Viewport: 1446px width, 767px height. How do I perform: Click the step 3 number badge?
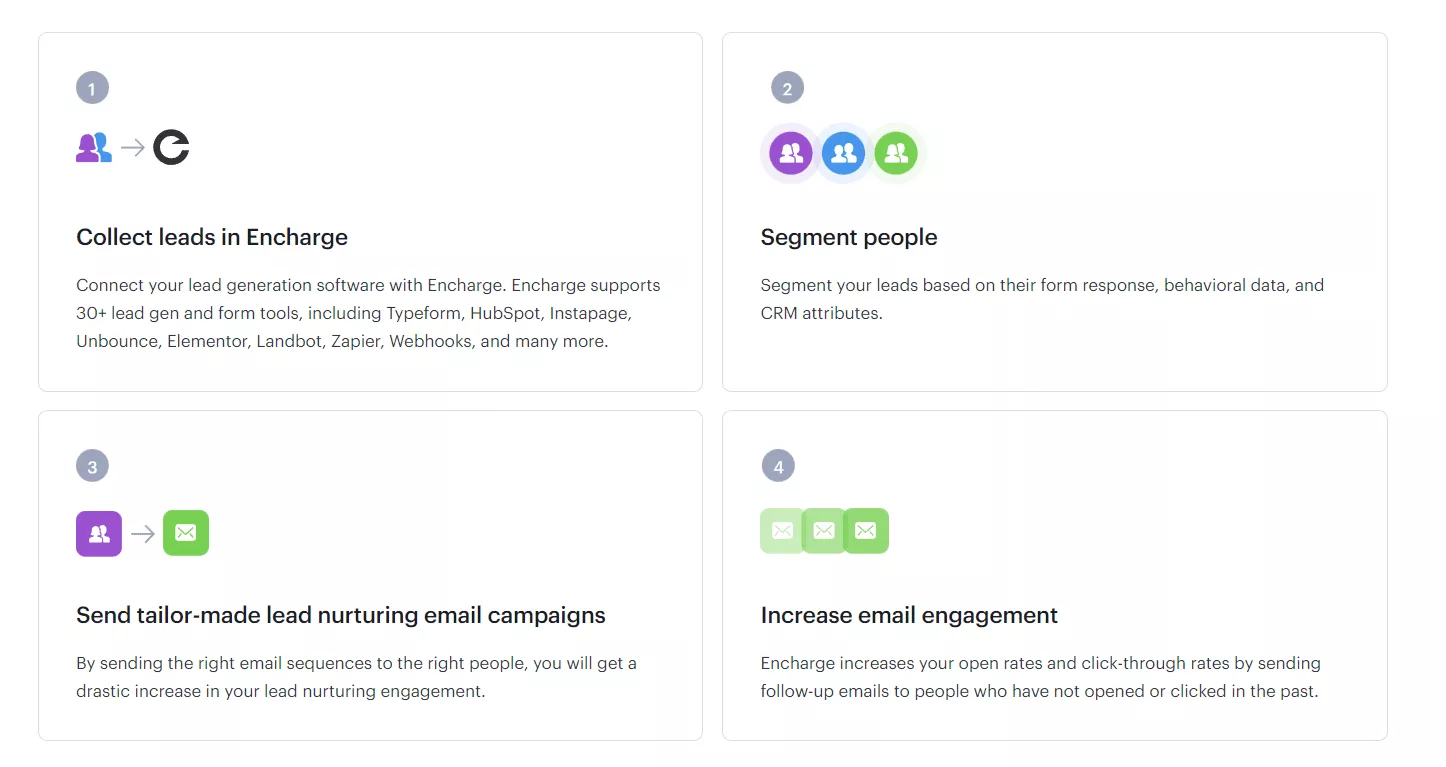pyautogui.click(x=92, y=466)
